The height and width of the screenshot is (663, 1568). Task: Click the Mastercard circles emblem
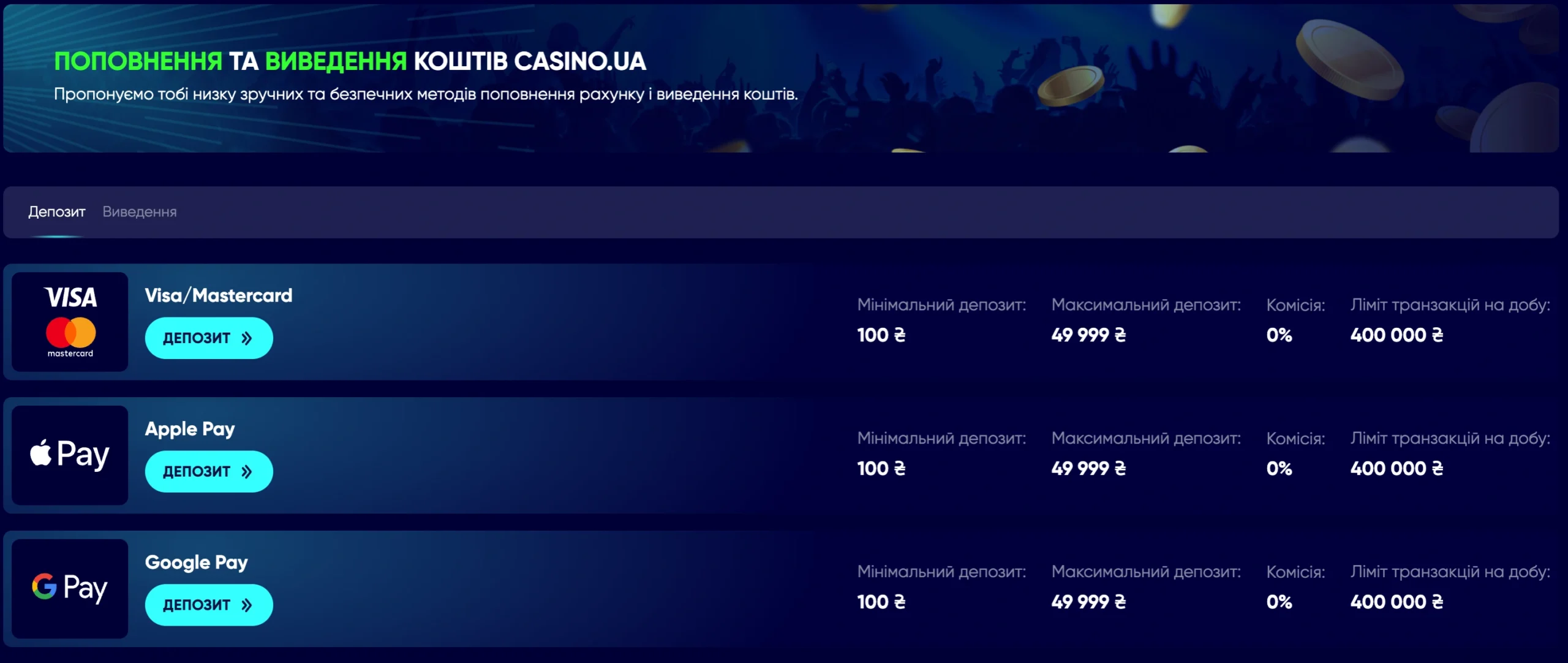(x=71, y=333)
